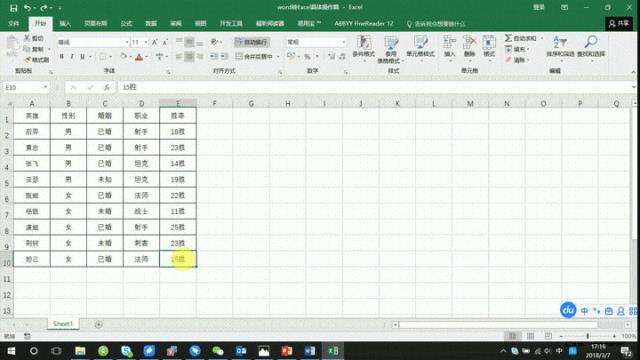
Task: Click the Increase Decimal icon
Action: (x=331, y=56)
